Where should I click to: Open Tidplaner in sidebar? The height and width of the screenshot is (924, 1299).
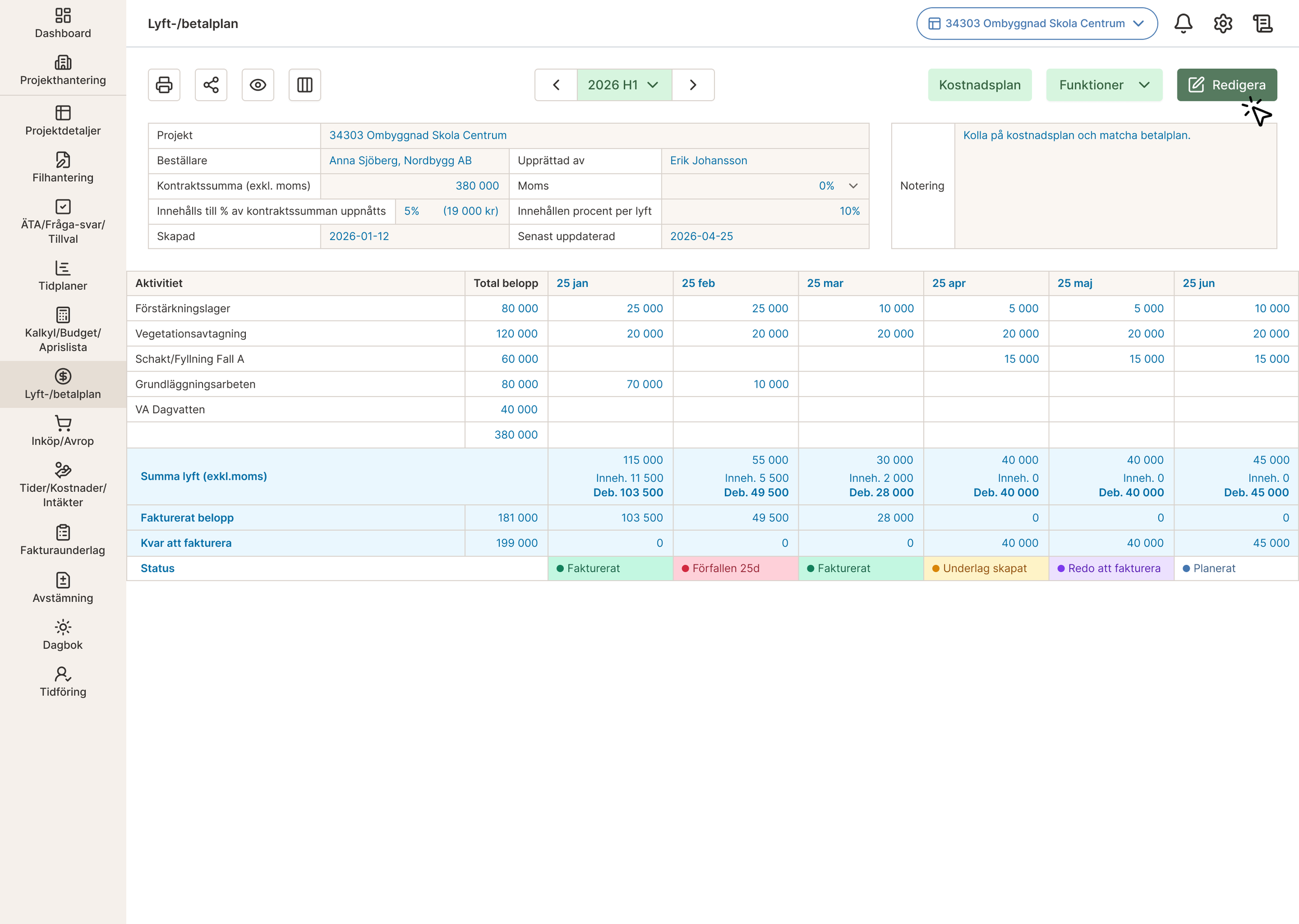pyautogui.click(x=63, y=276)
